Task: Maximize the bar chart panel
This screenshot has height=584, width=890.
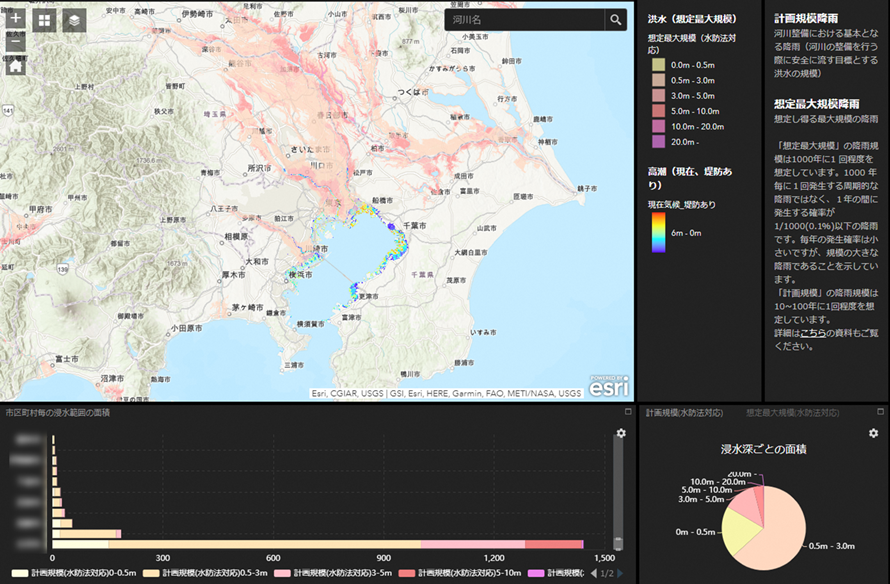Action: pos(628,412)
